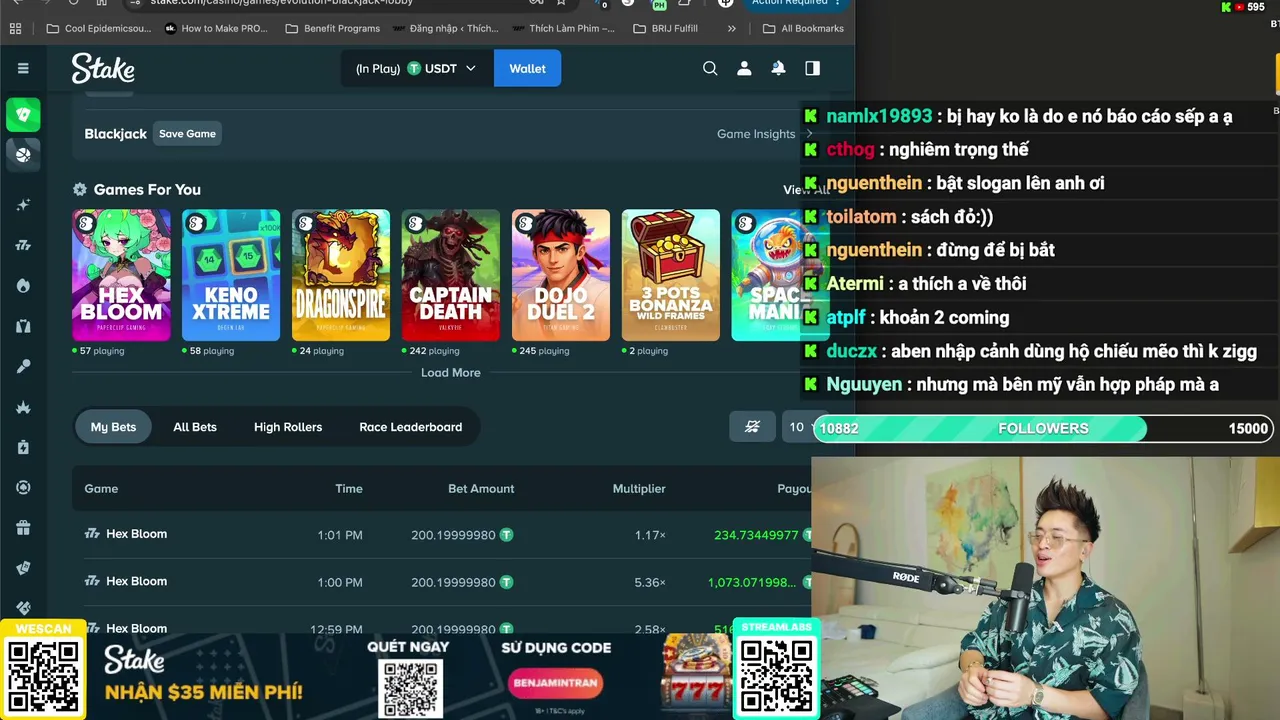
Task: Click the 234.73449977 payout value
Action: tap(756, 535)
